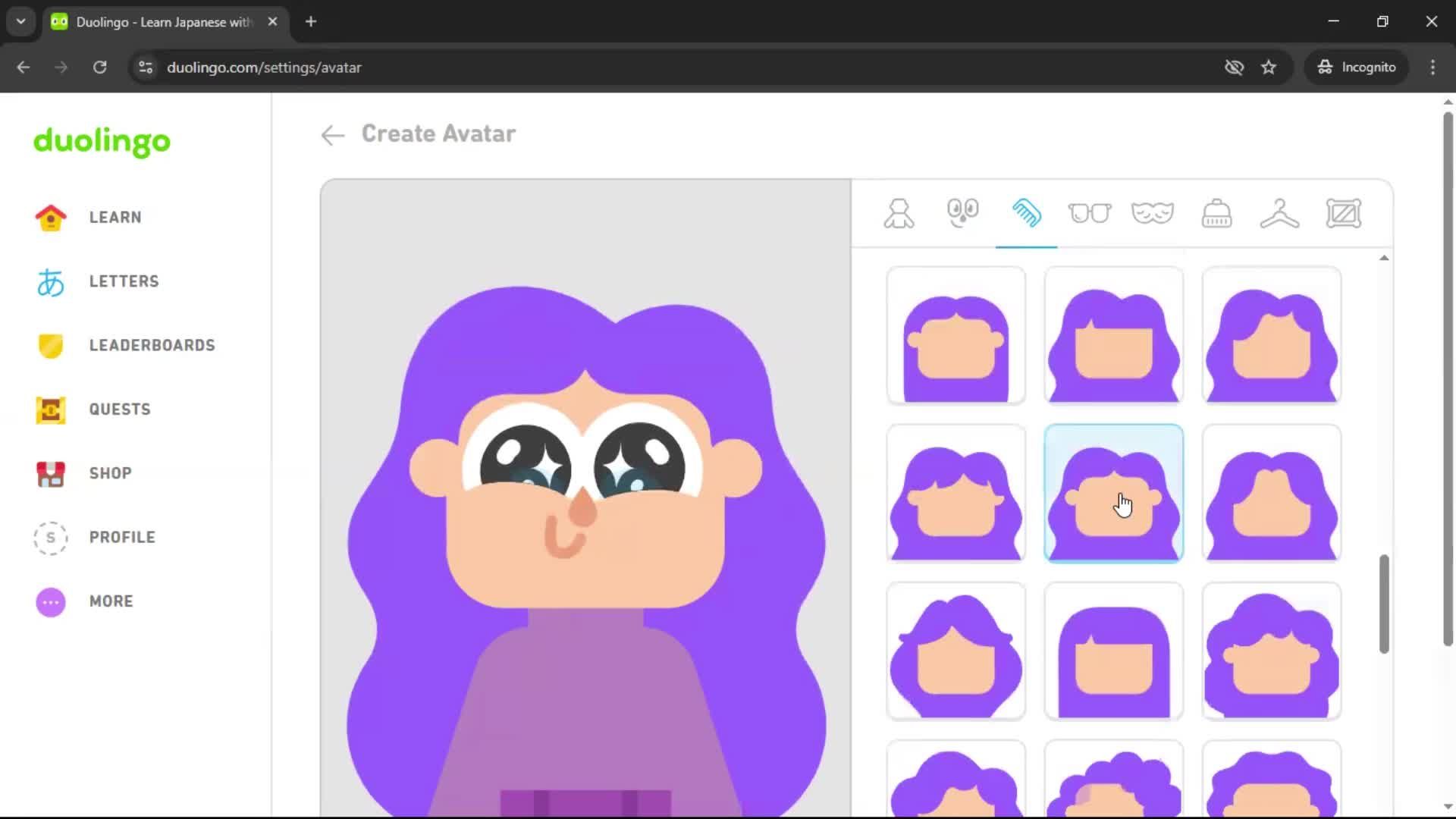Viewport: 1456px width, 819px height.
Task: Open the background frame category
Action: tap(1344, 213)
